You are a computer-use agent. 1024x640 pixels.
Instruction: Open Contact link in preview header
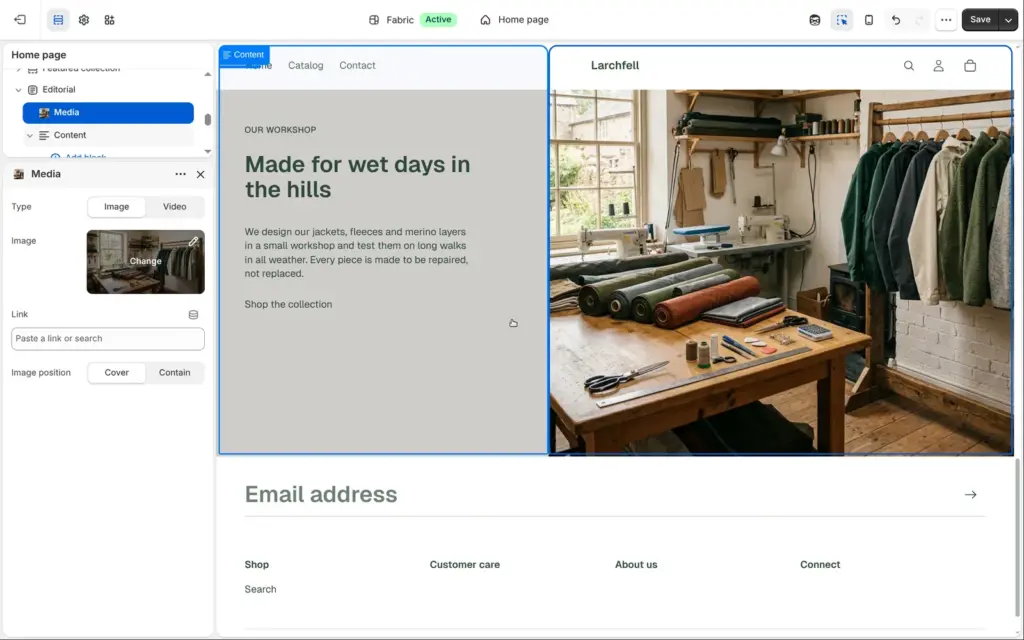tap(357, 65)
